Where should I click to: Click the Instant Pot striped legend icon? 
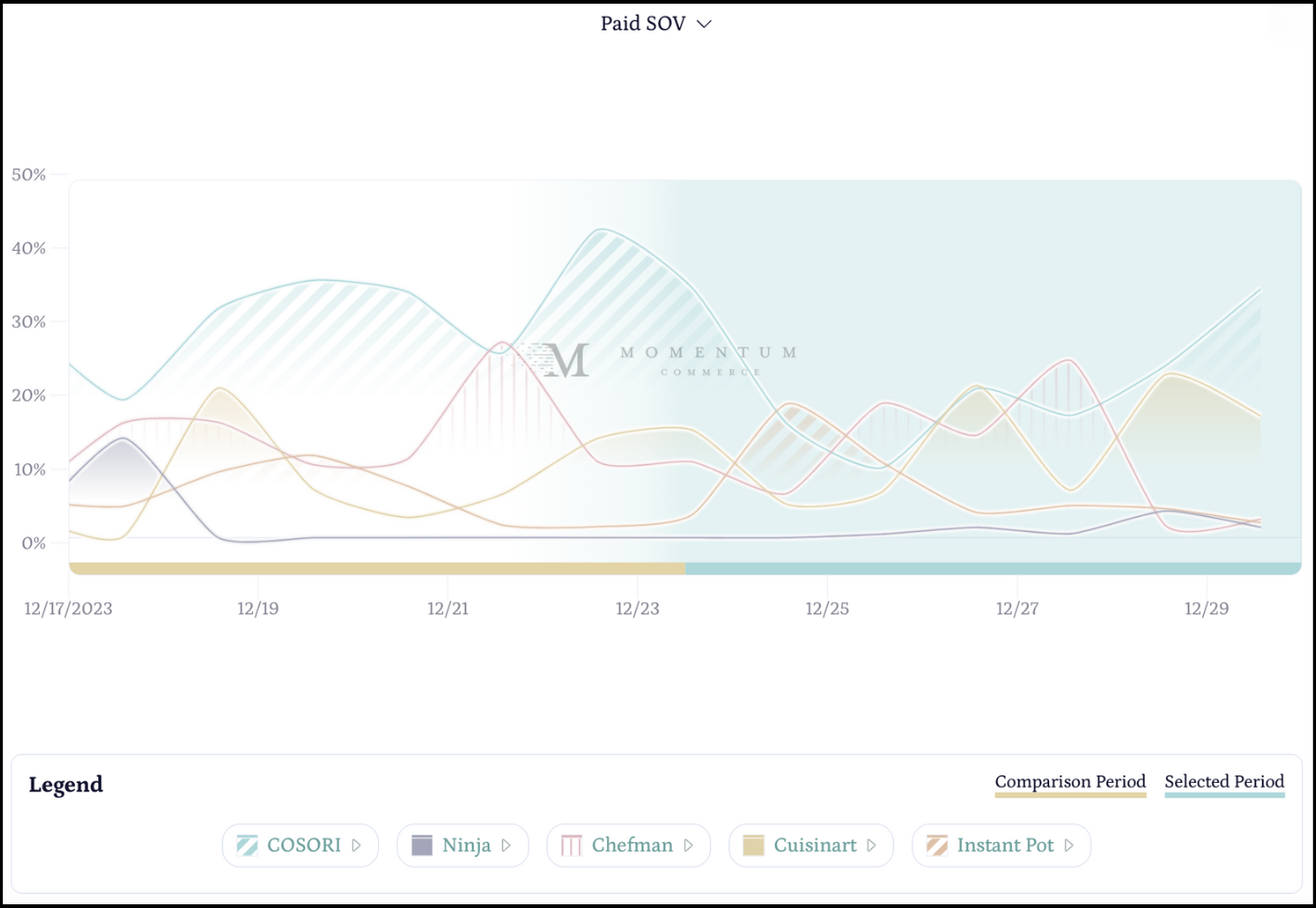(x=937, y=845)
